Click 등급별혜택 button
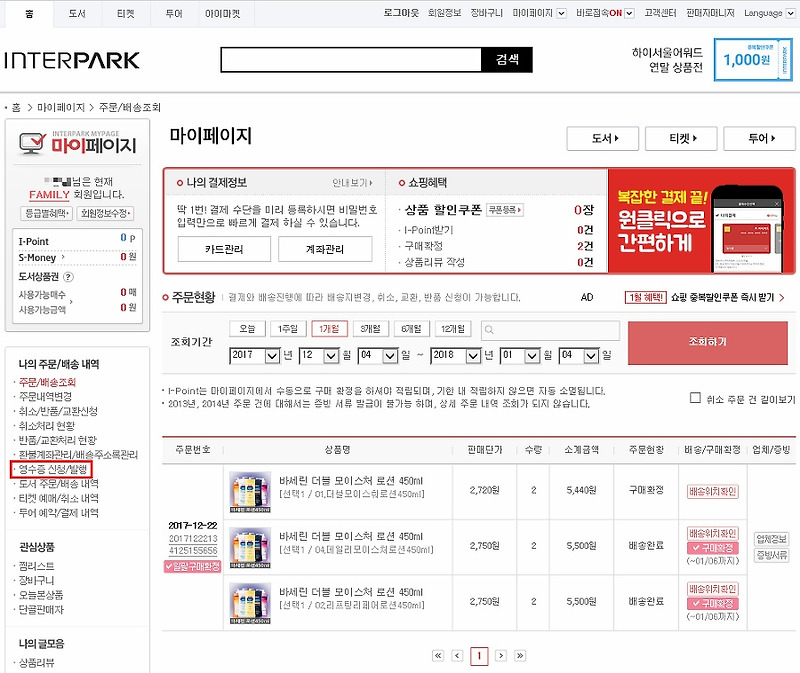 pos(46,213)
